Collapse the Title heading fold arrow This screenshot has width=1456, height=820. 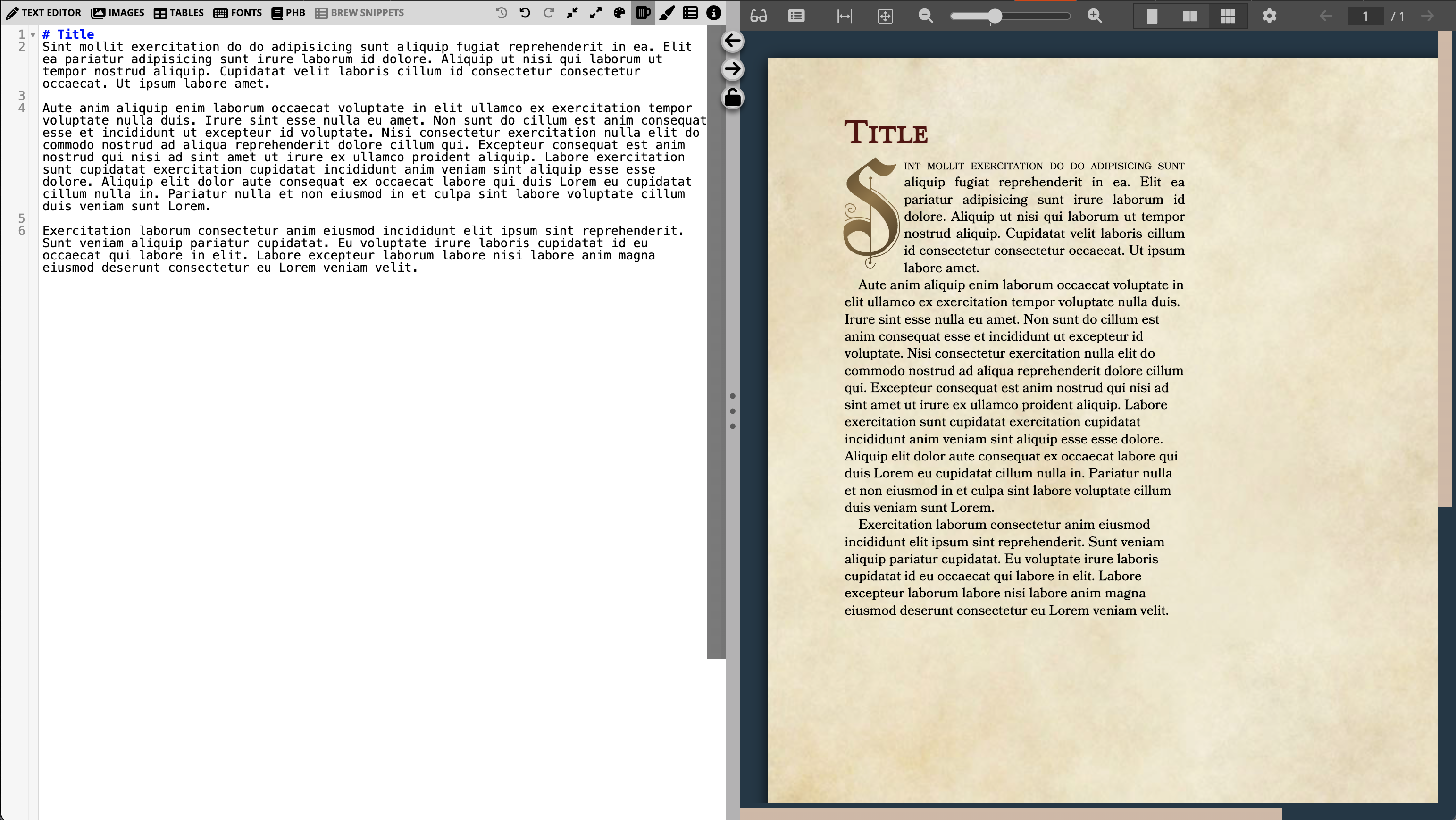pyautogui.click(x=33, y=35)
